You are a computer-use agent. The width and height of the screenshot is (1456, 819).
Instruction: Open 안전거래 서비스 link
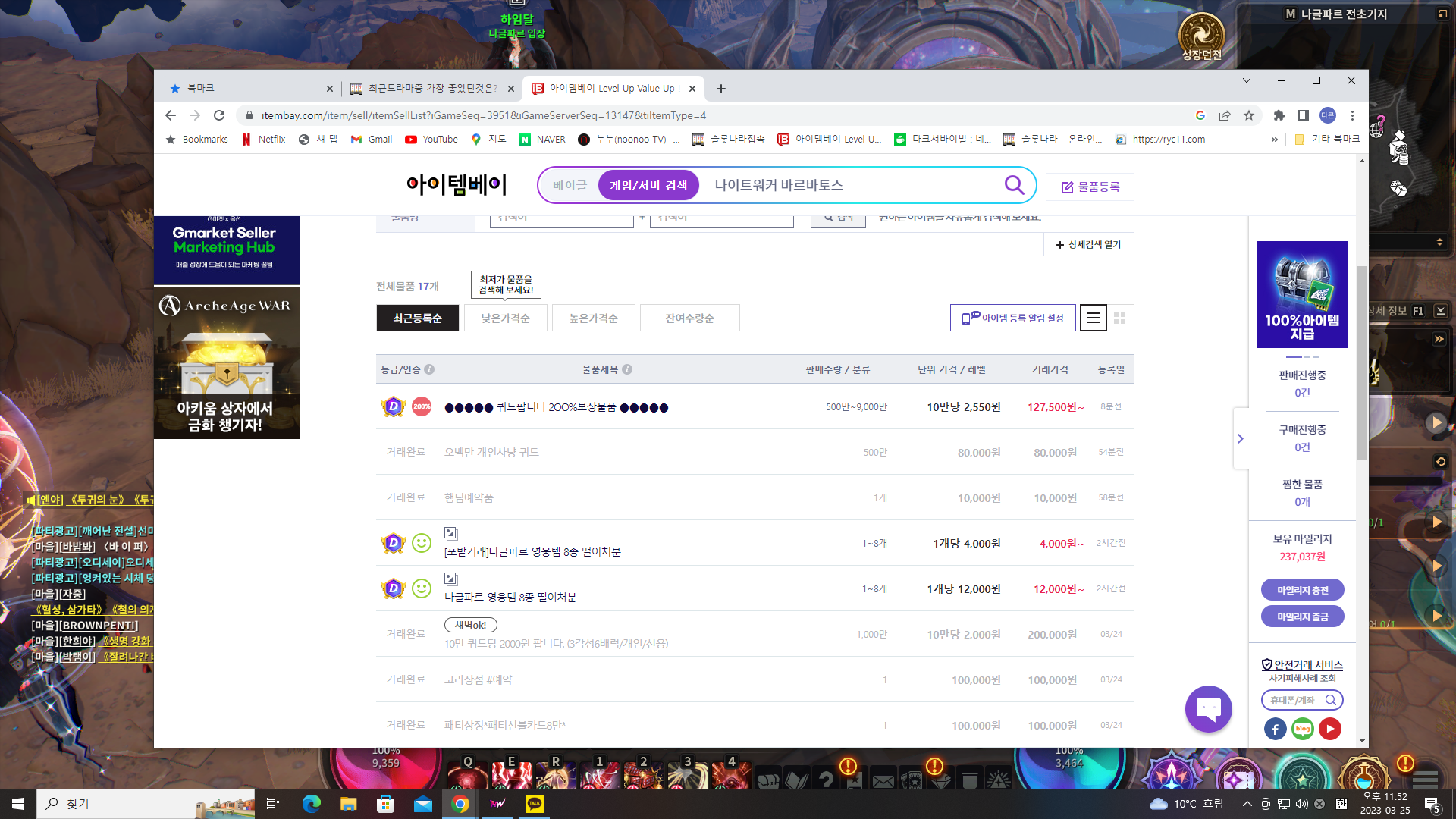pos(1302,665)
